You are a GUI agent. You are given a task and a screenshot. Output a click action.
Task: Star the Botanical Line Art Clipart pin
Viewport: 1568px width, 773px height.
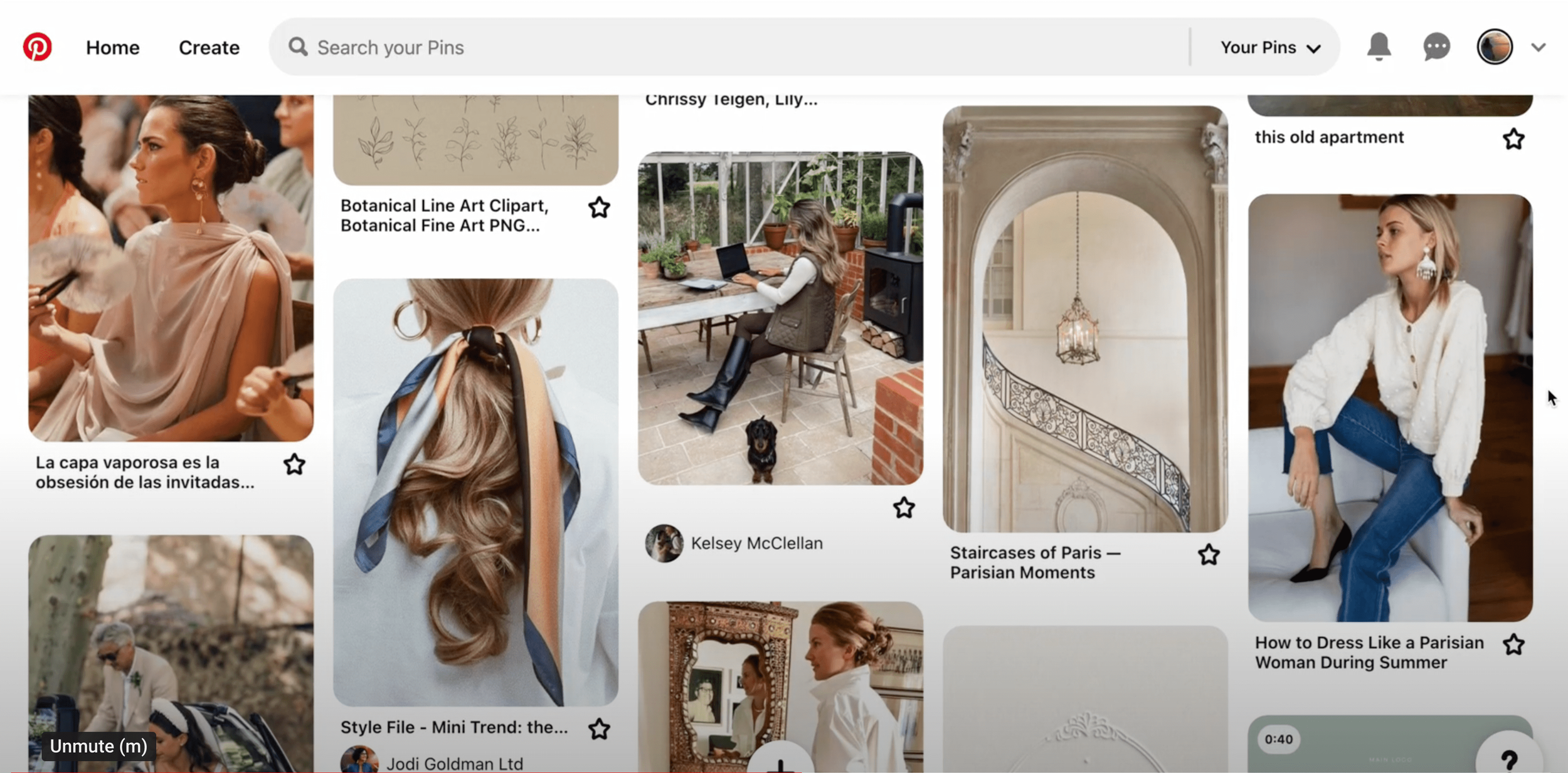599,208
